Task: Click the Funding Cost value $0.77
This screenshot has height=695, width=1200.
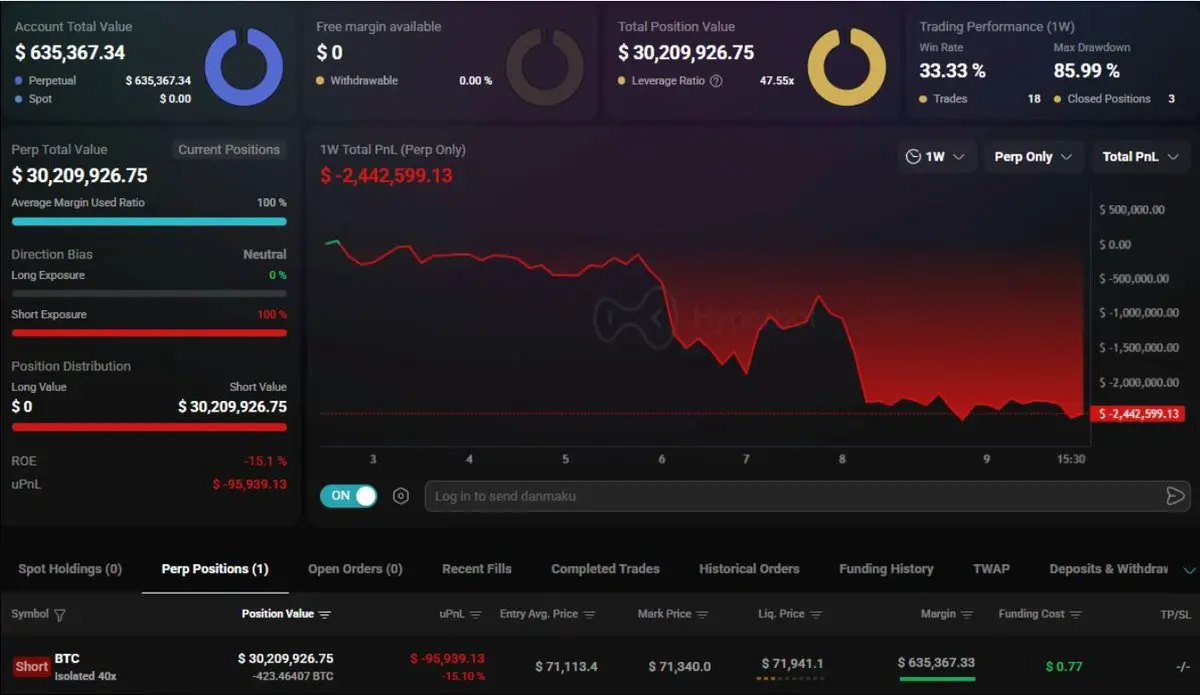Action: pyautogui.click(x=1064, y=666)
